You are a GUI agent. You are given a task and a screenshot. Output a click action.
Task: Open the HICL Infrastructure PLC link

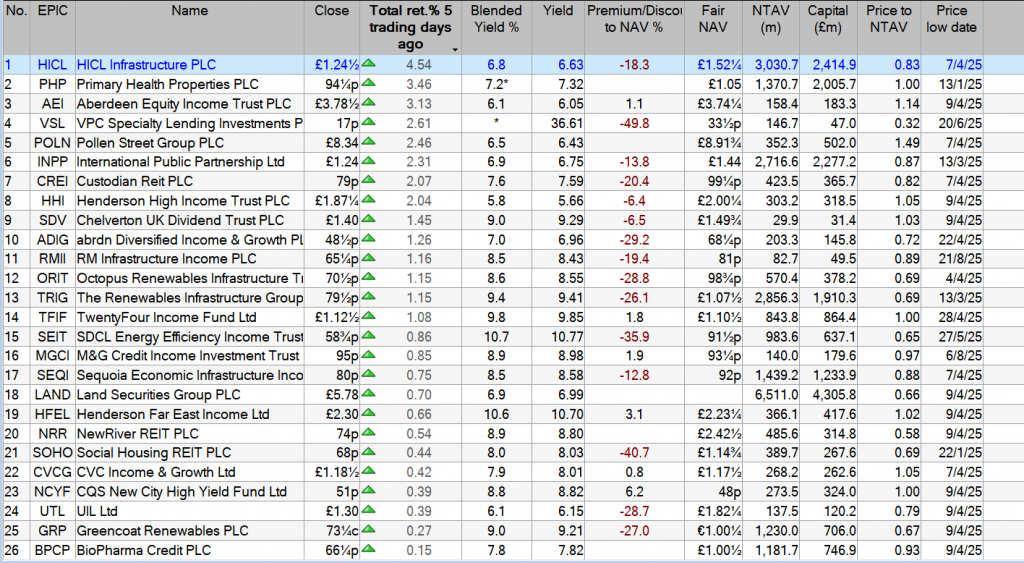click(146, 65)
